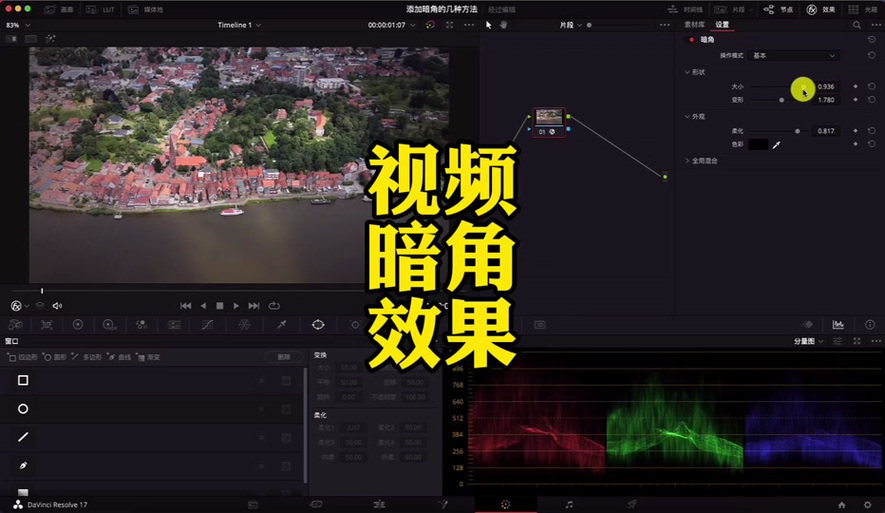Mute audio with the speaker icon
The height and width of the screenshot is (513, 885).
57,306
